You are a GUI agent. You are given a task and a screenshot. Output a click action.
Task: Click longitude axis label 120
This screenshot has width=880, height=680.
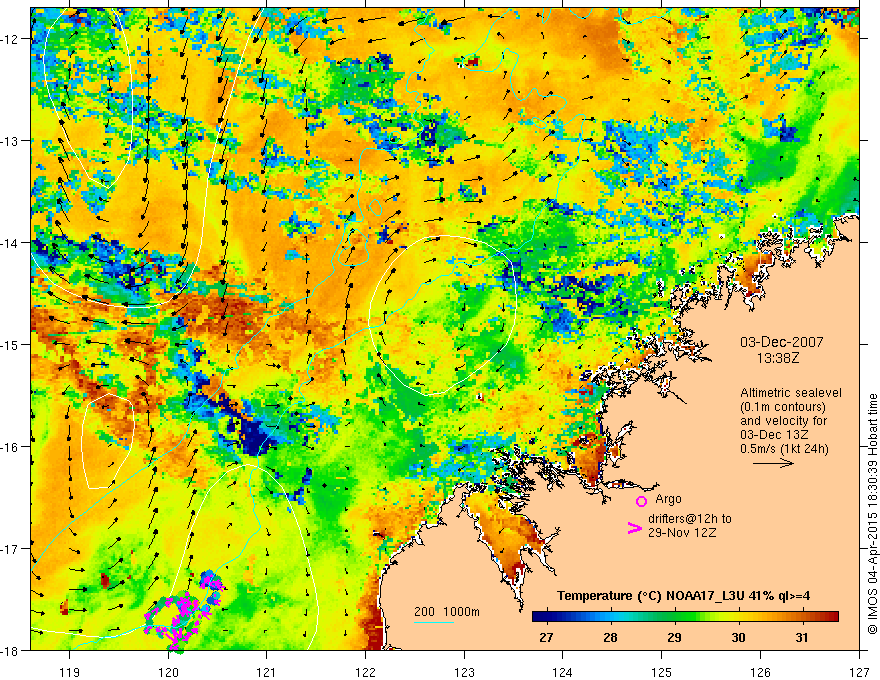click(168, 672)
